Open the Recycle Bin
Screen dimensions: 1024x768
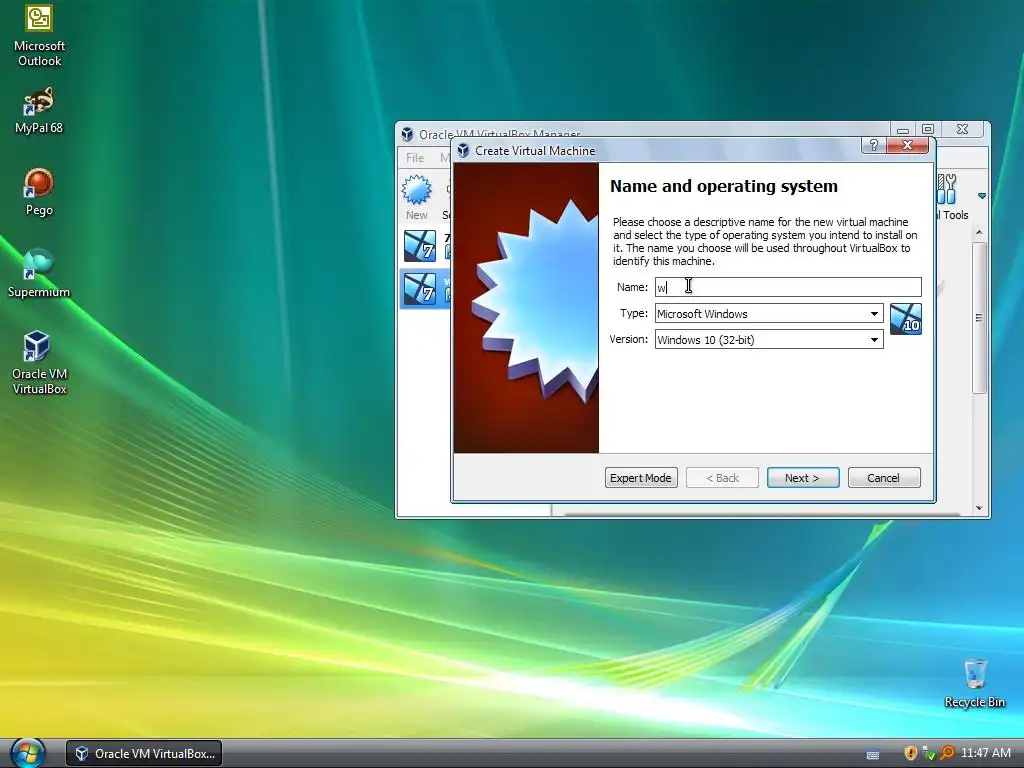974,683
